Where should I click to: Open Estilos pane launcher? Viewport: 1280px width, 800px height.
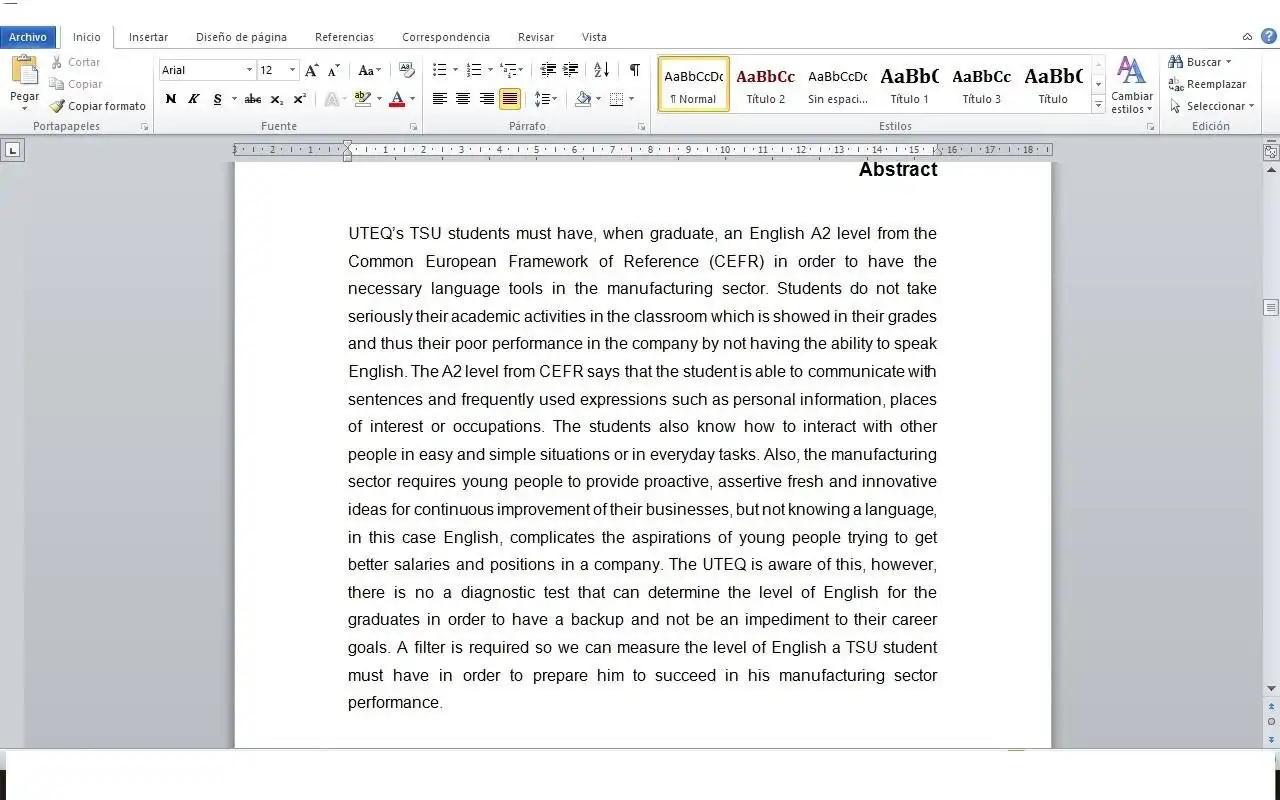(1150, 127)
